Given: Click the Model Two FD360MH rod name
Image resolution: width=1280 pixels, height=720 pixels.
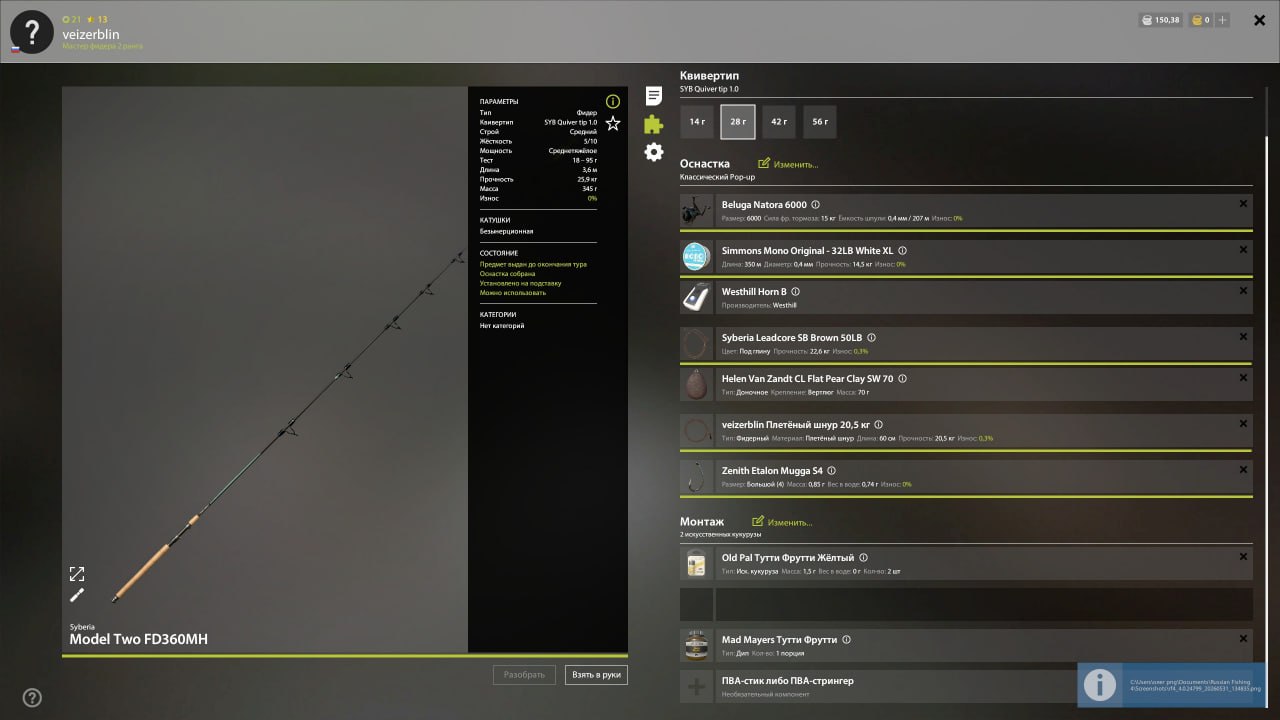Looking at the screenshot, I should tap(139, 640).
